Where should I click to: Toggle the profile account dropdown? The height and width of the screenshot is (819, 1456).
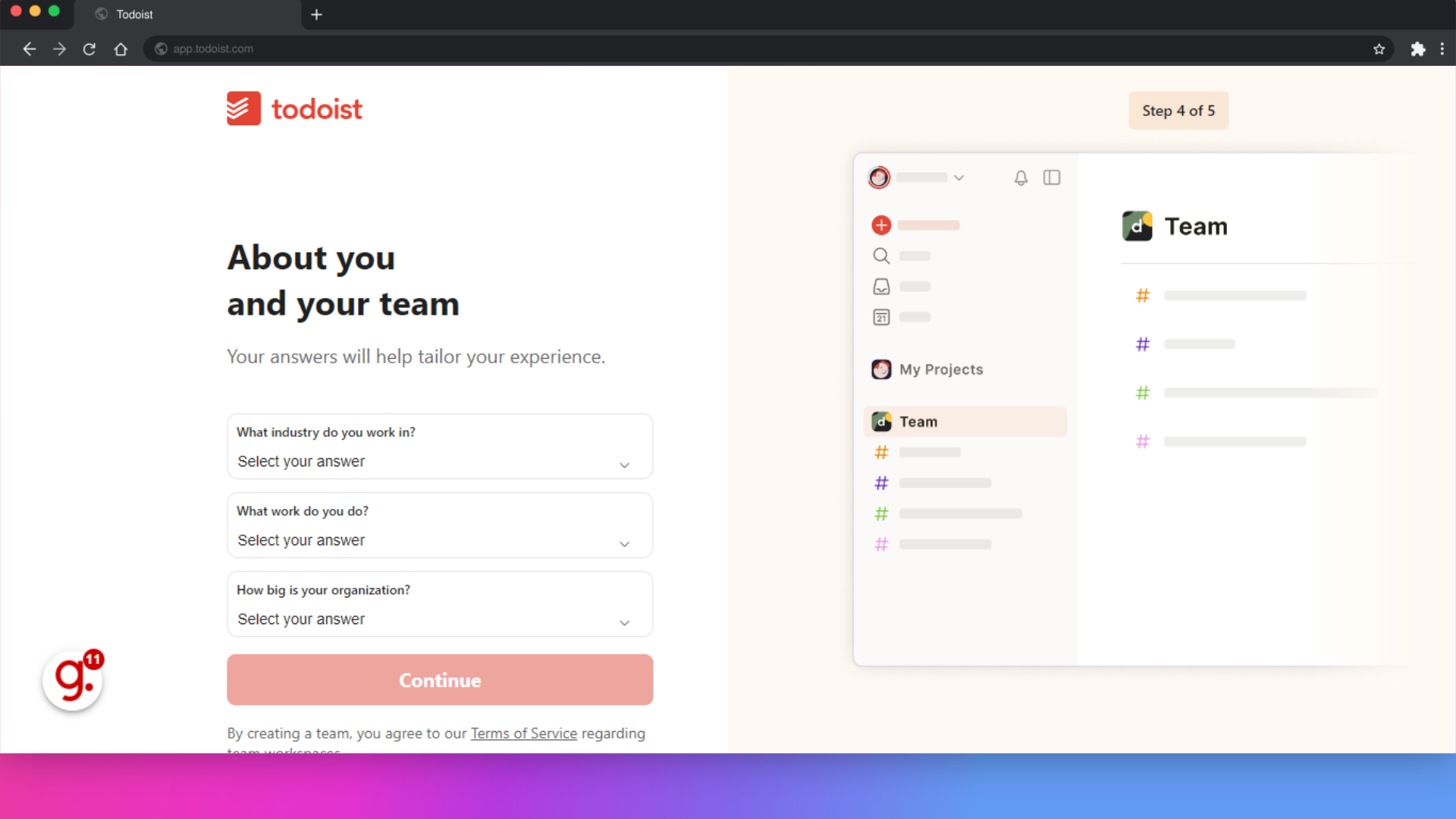coord(958,177)
